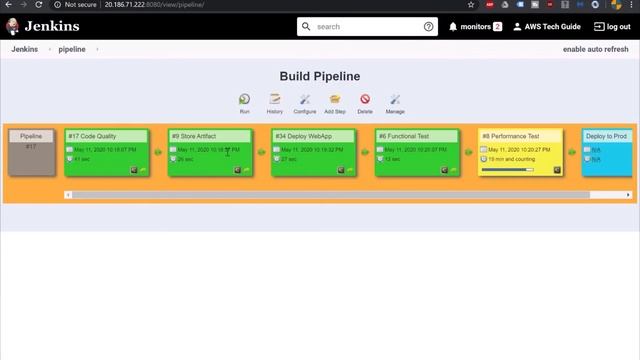Click the pipeline breadcrumb link
The height and width of the screenshot is (360, 640).
[72, 49]
